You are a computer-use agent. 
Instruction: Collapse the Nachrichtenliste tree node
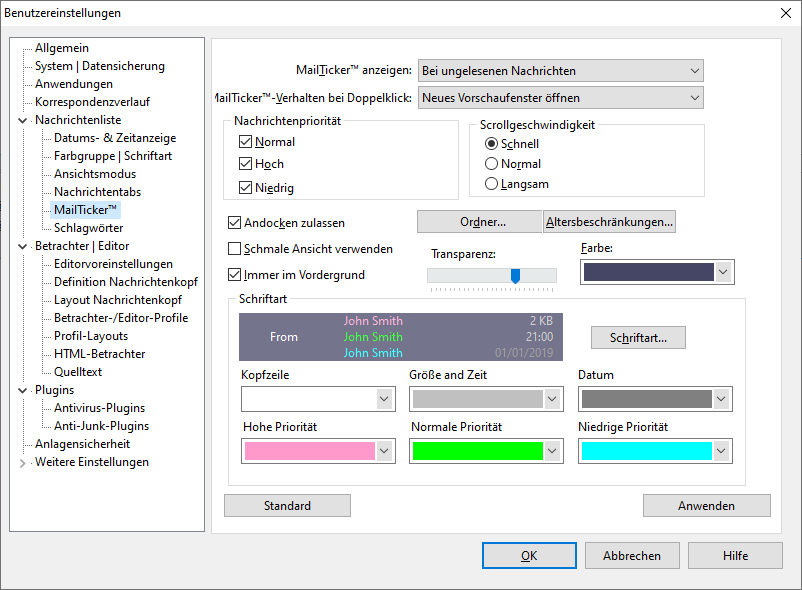click(23, 121)
